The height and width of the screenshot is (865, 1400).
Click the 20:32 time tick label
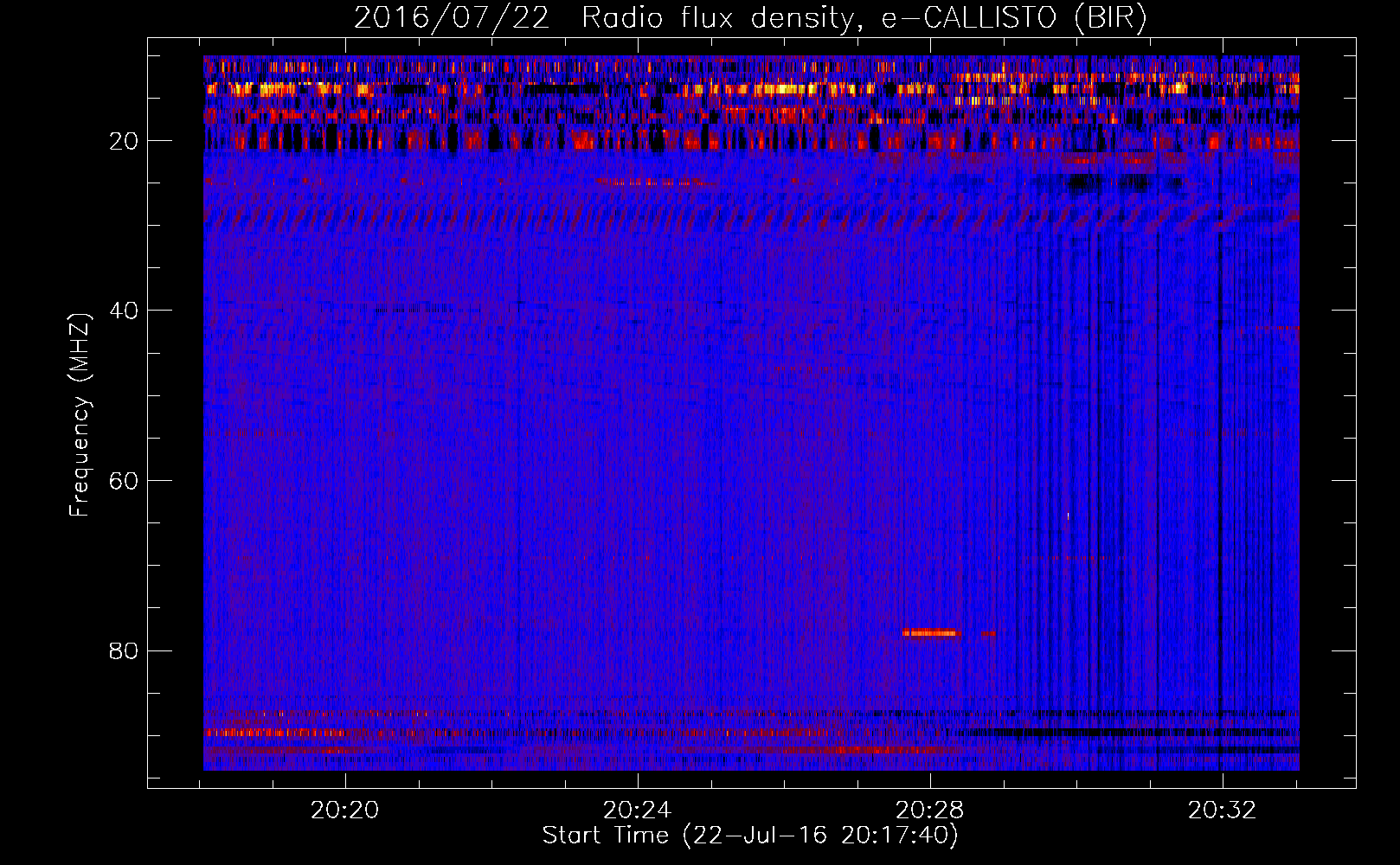[1222, 811]
